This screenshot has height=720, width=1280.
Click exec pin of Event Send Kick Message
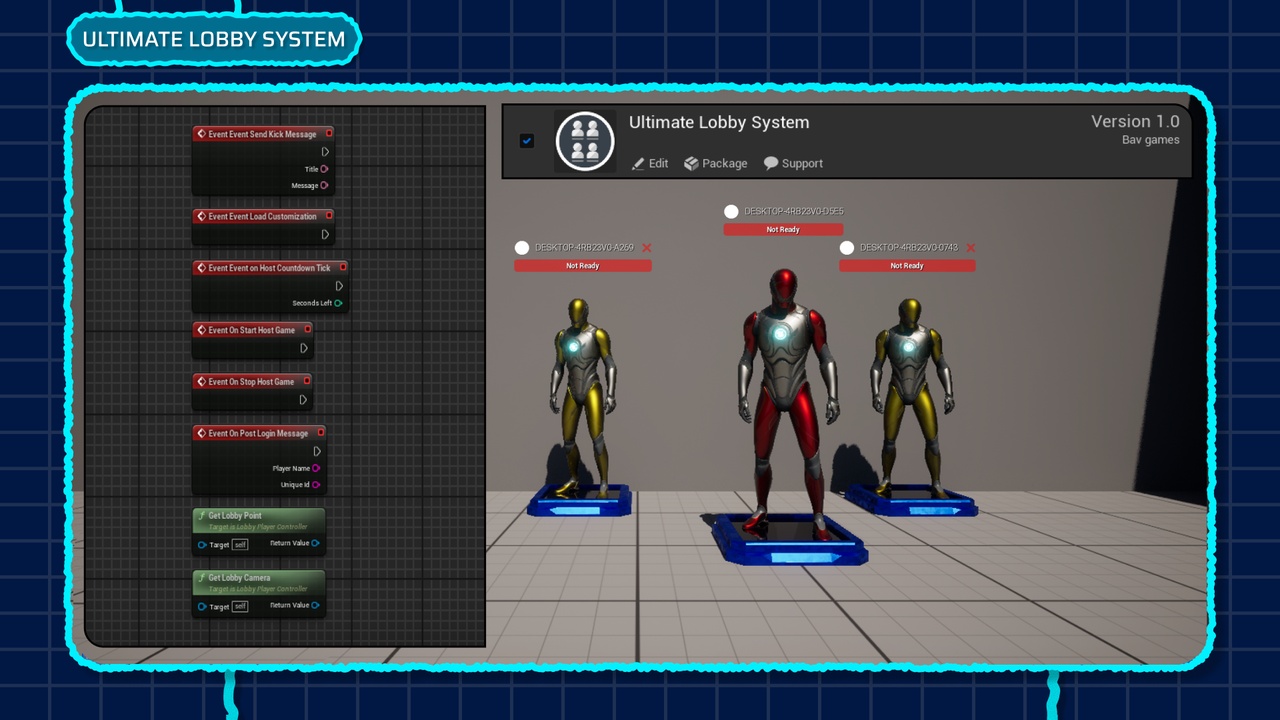coord(325,152)
